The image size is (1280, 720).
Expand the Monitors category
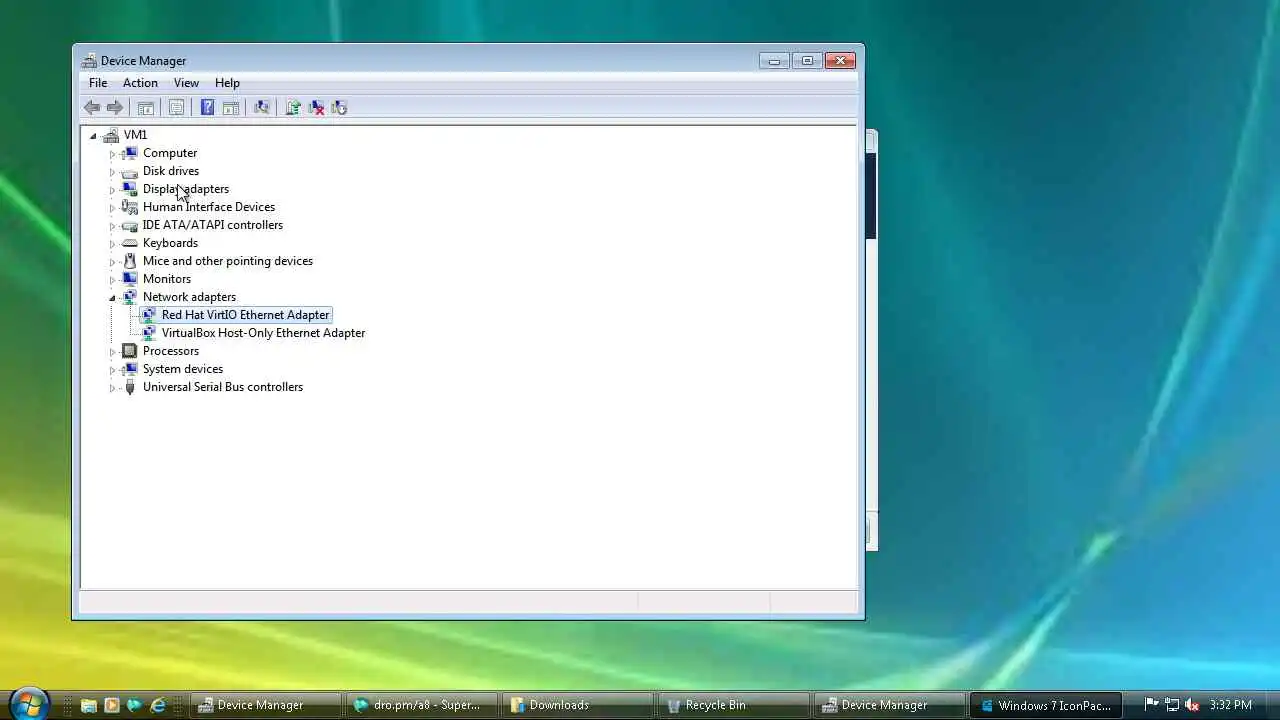(x=112, y=279)
